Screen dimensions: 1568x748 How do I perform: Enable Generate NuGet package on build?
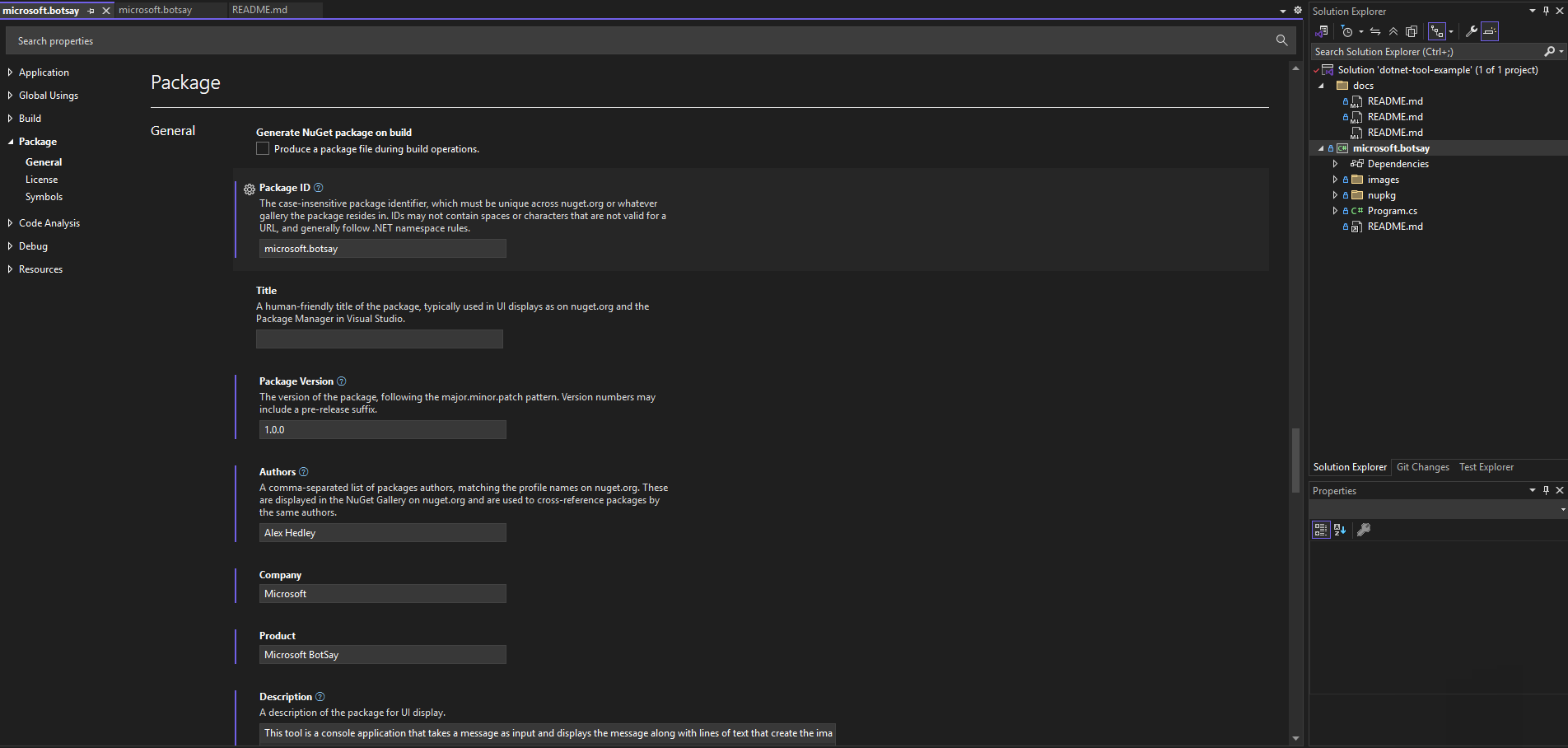[x=263, y=149]
